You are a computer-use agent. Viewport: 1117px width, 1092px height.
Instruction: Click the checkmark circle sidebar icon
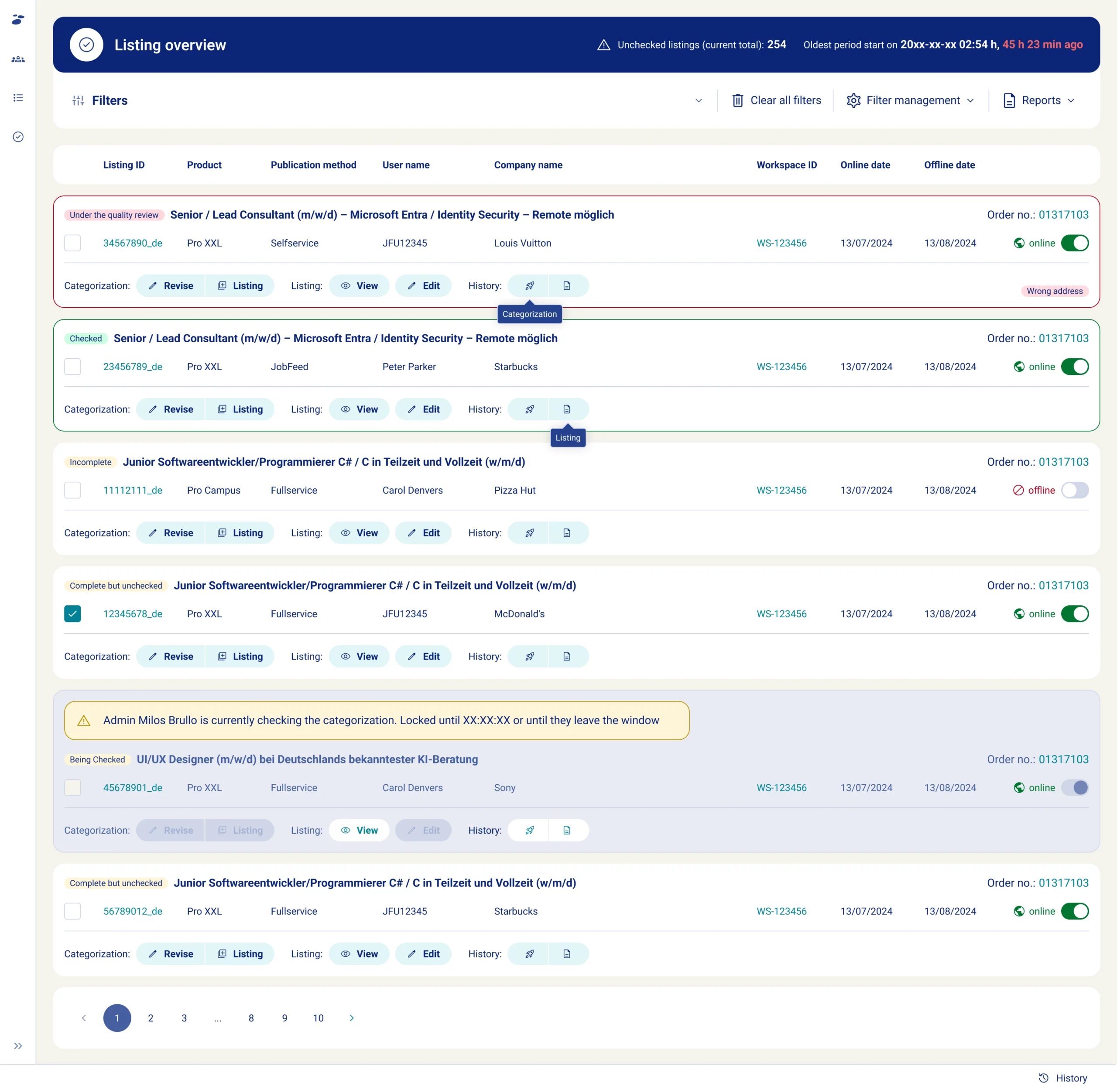(18, 137)
